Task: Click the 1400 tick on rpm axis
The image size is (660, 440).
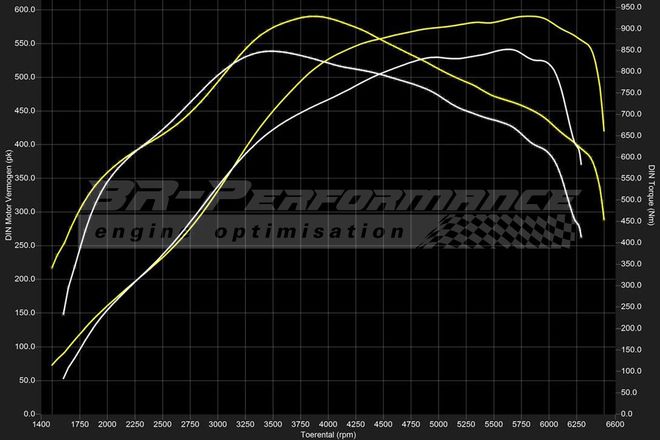Action: point(41,424)
